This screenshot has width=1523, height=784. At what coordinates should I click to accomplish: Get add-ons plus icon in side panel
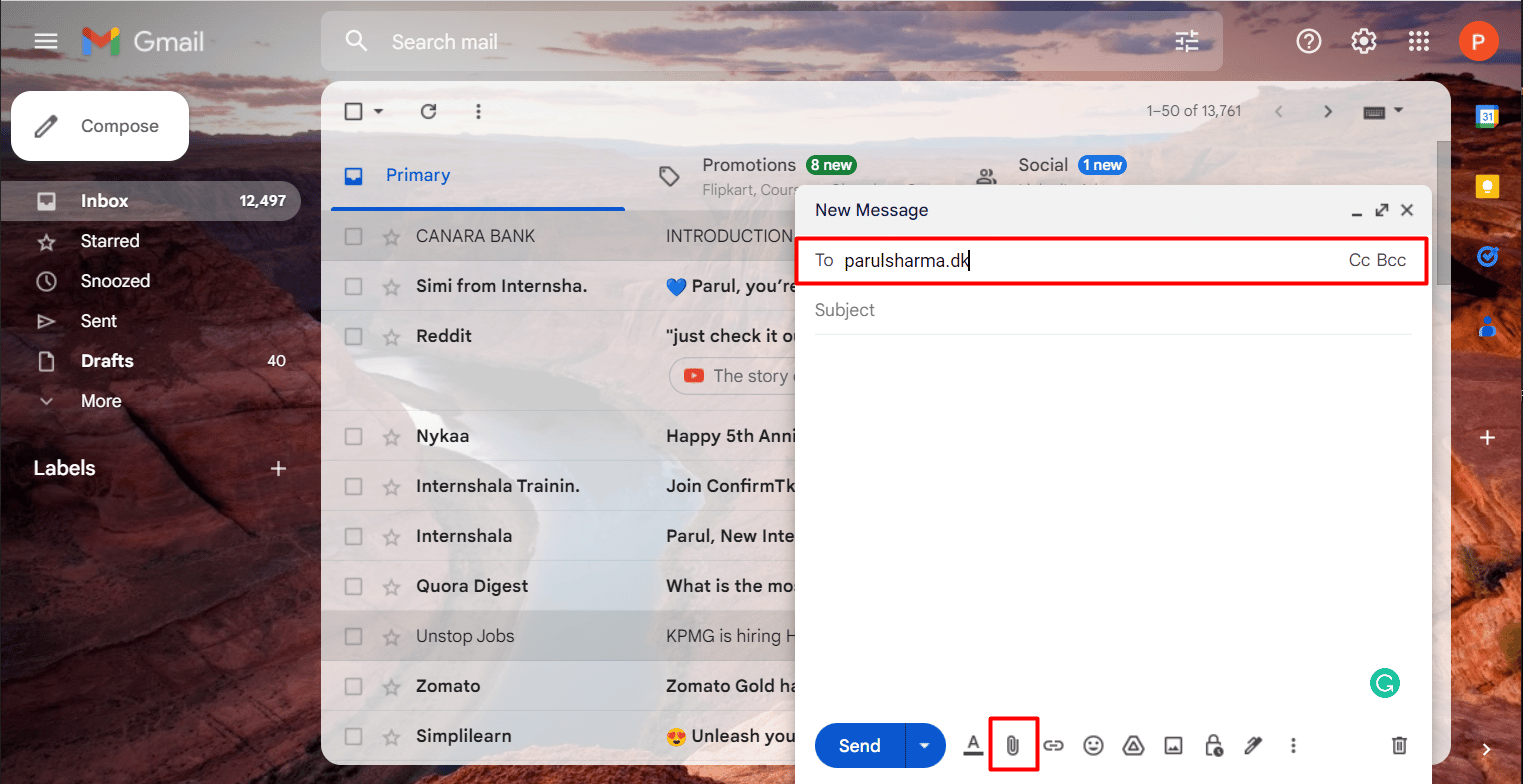[x=1487, y=438]
